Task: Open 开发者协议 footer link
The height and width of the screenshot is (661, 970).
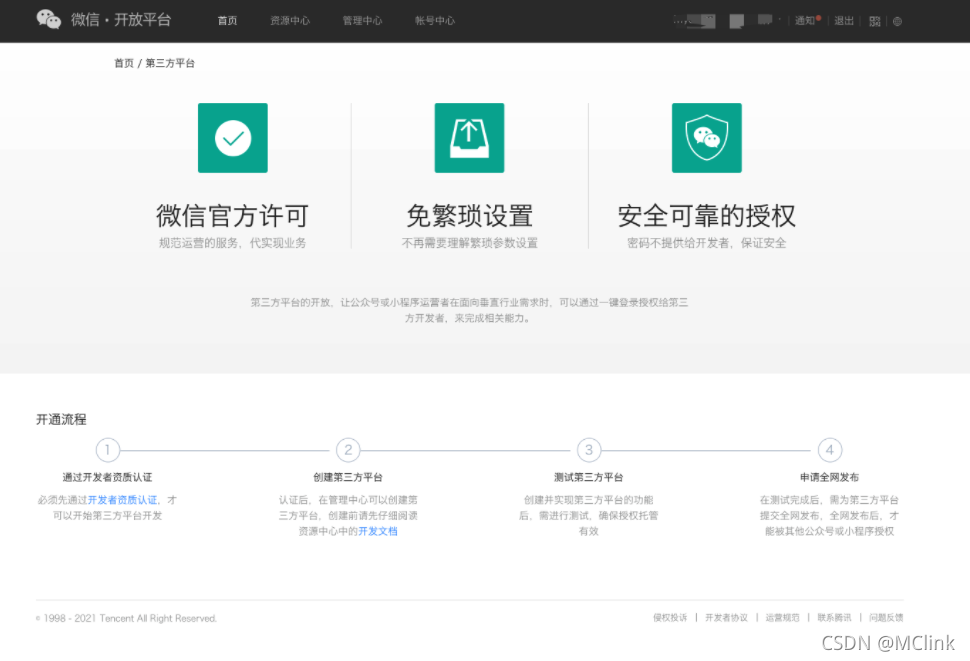Action: tap(726, 617)
